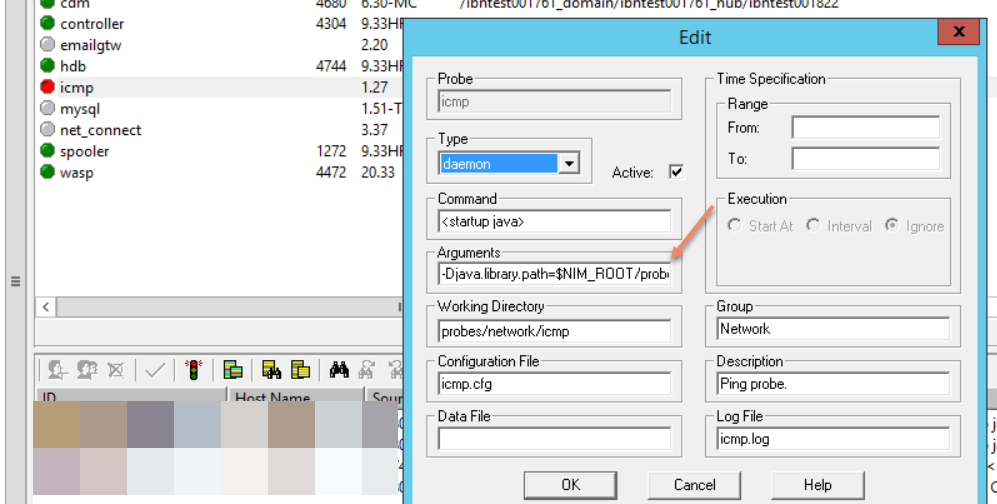This screenshot has width=997, height=504.
Task: Select the spooler probe row
Action: (x=219, y=151)
